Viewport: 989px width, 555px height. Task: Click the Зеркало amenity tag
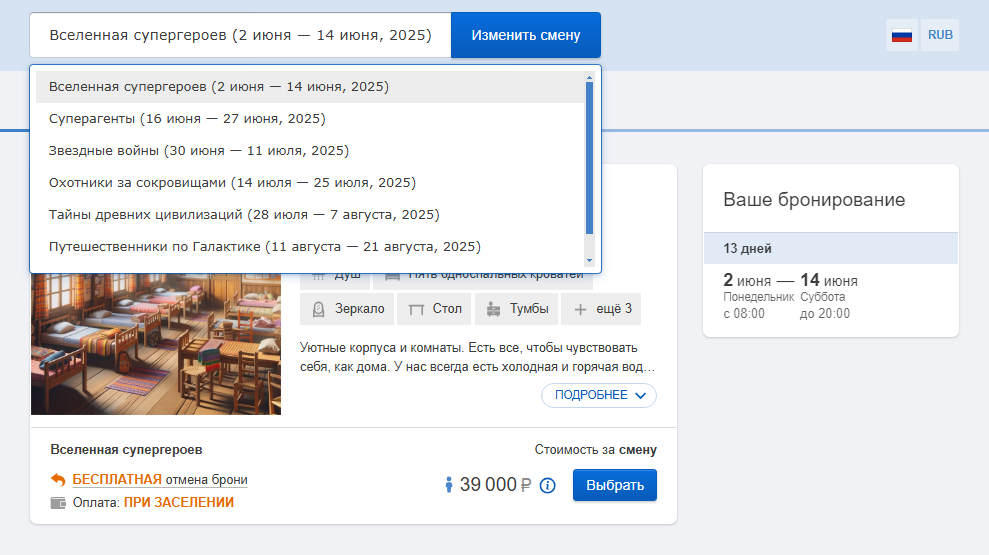[x=347, y=309]
